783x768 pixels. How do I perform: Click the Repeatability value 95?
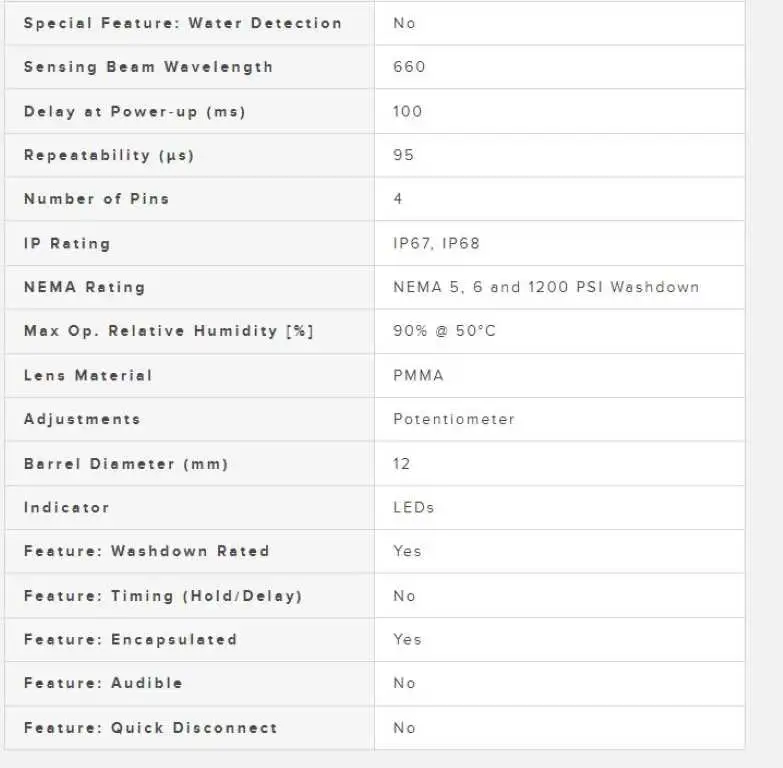[403, 155]
